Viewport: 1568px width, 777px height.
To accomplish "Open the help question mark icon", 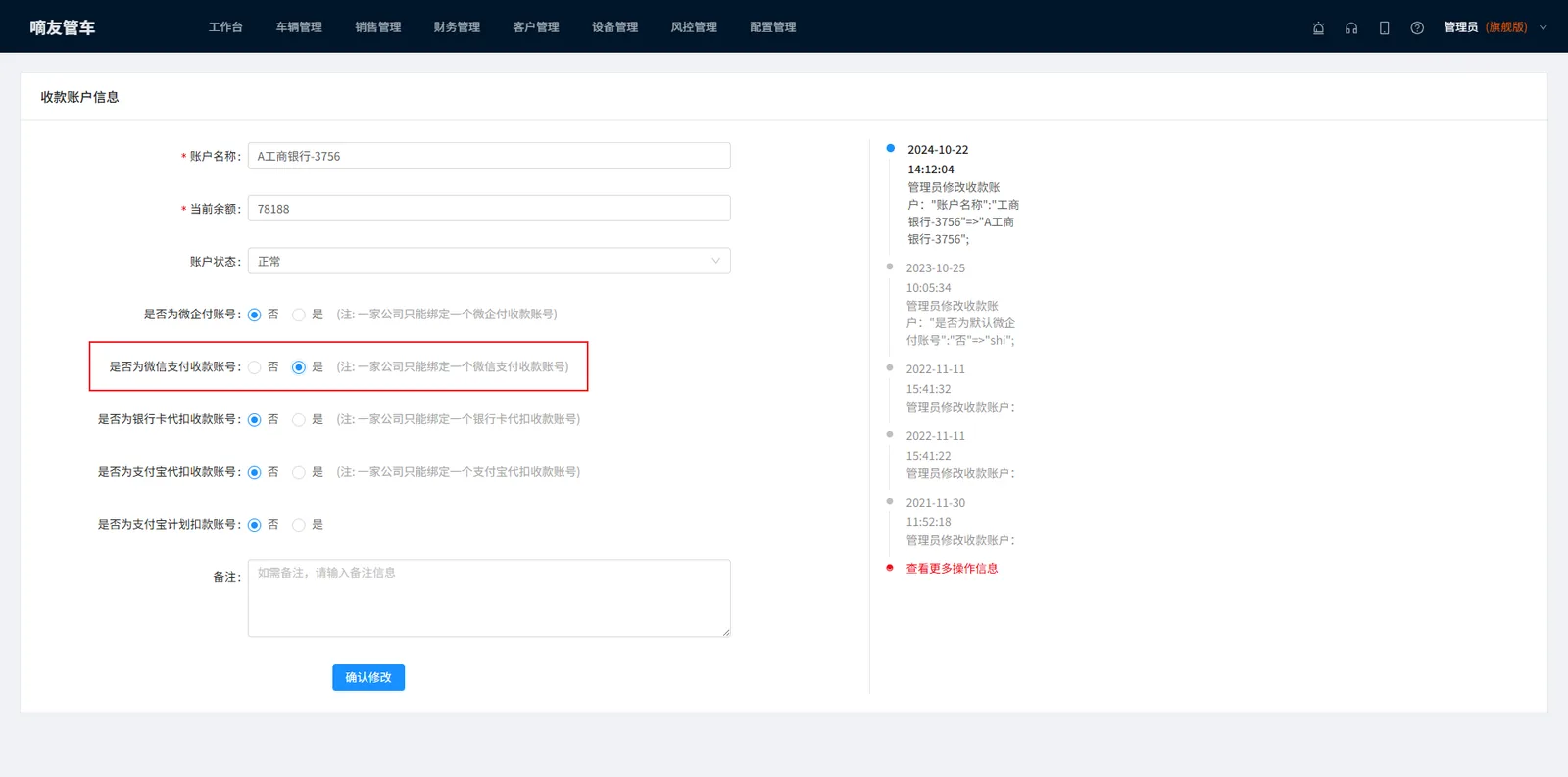I will click(x=1417, y=27).
